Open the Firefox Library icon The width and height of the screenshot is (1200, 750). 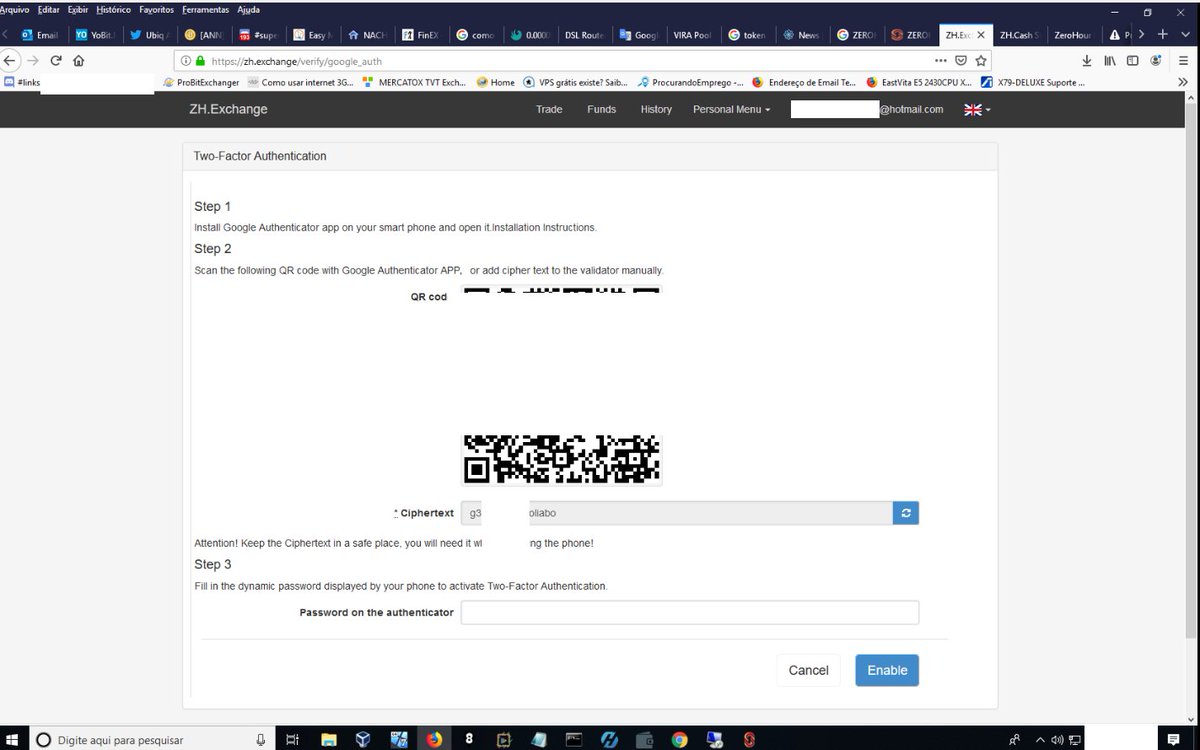[x=1110, y=60]
